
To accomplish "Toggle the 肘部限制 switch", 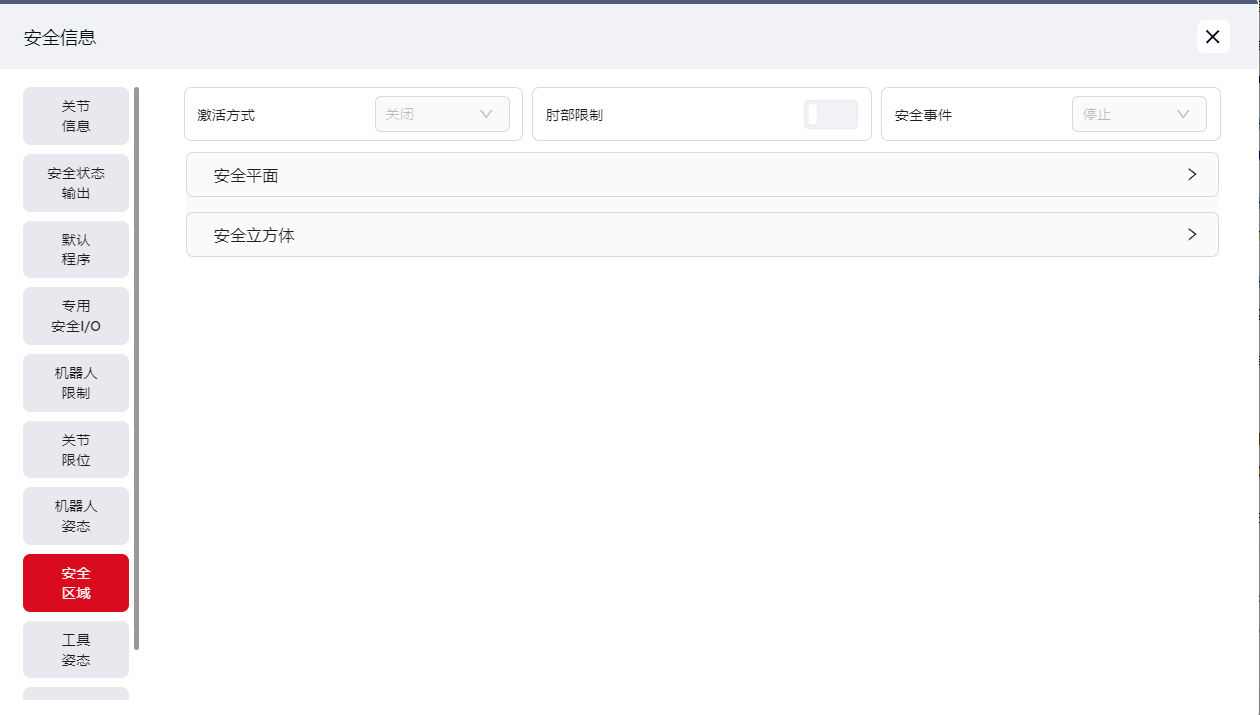I will (830, 115).
